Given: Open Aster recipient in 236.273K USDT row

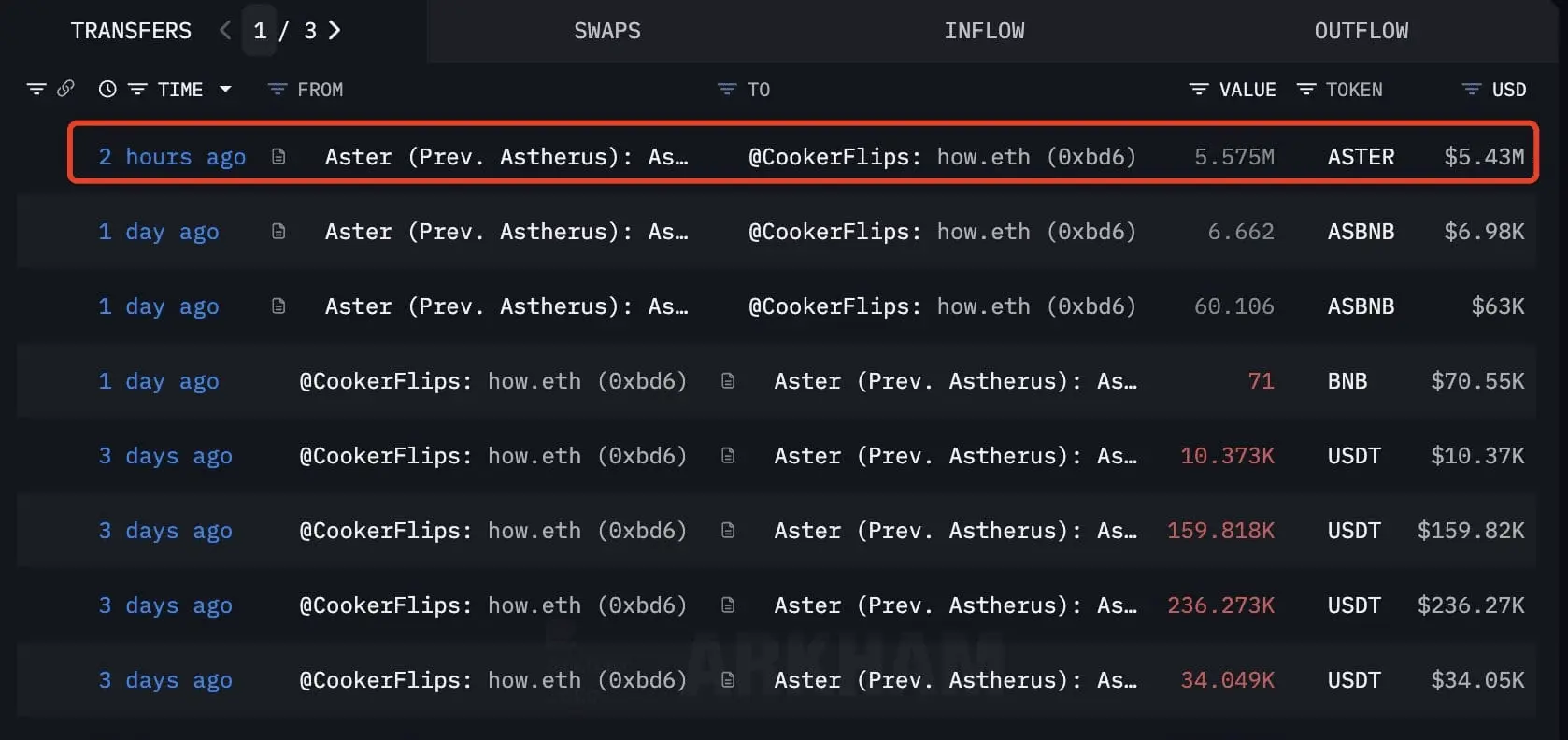Looking at the screenshot, I should (956, 605).
